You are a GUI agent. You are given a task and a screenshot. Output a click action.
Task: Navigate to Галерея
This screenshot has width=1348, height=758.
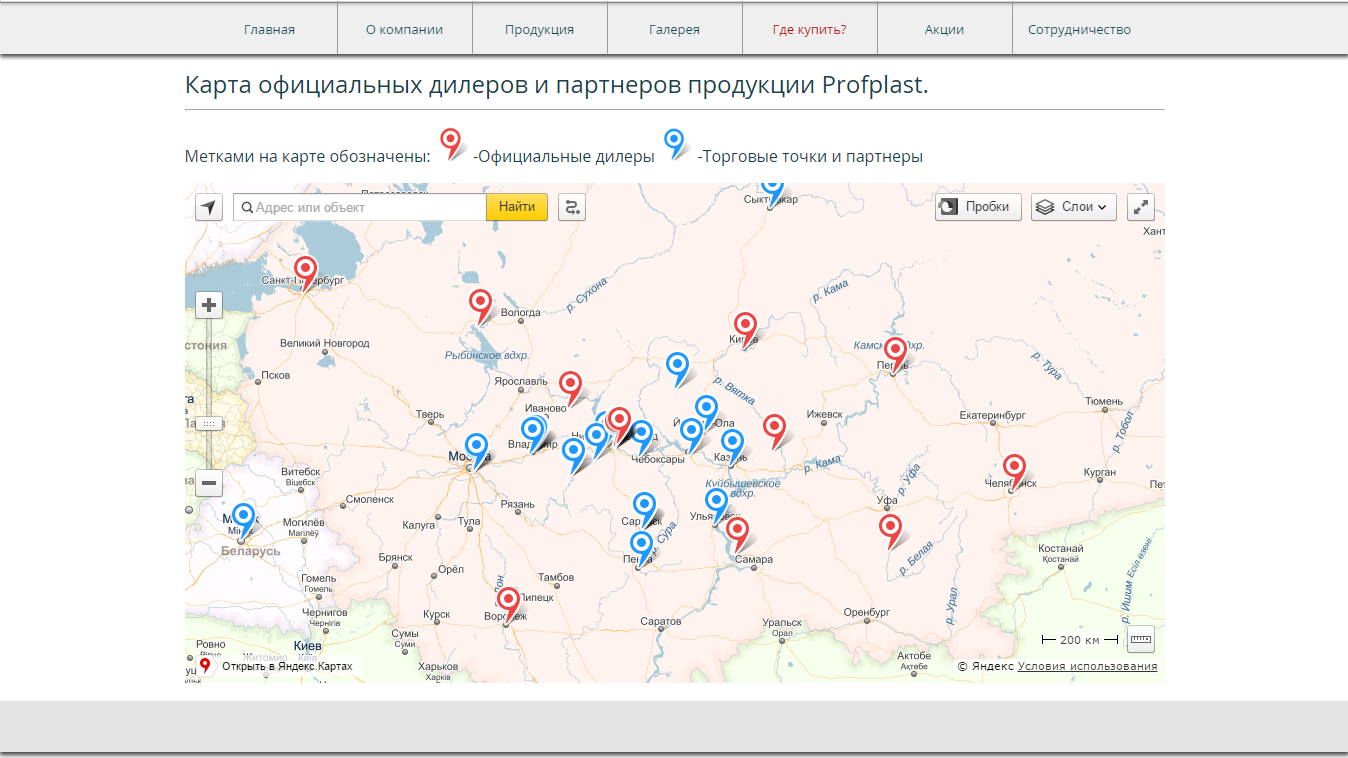coord(674,29)
